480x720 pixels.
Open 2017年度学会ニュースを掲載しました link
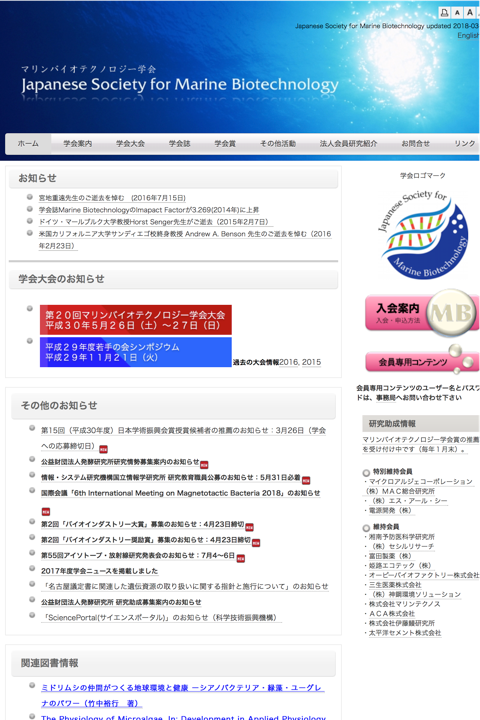tap(100, 571)
